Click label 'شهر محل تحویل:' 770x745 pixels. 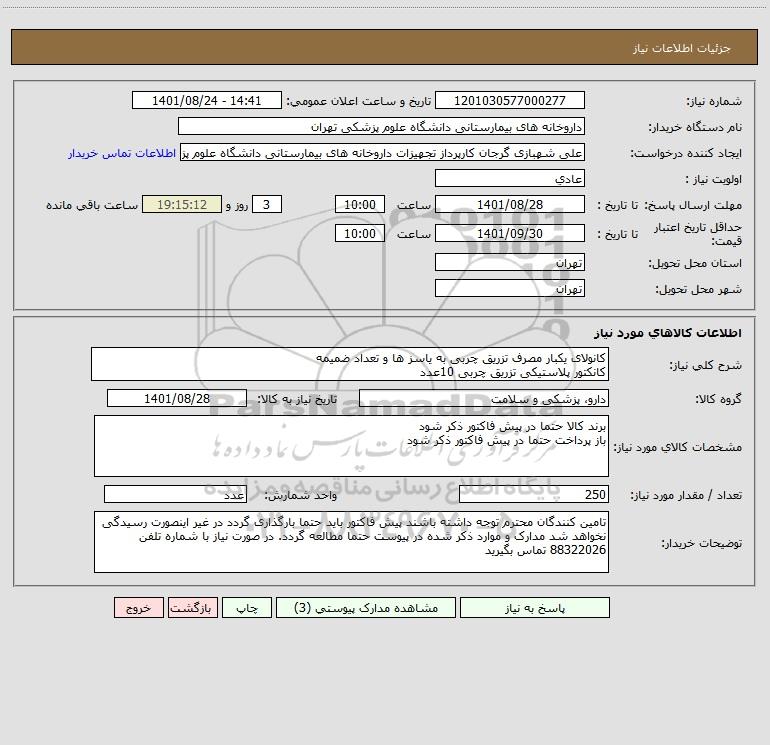point(699,290)
